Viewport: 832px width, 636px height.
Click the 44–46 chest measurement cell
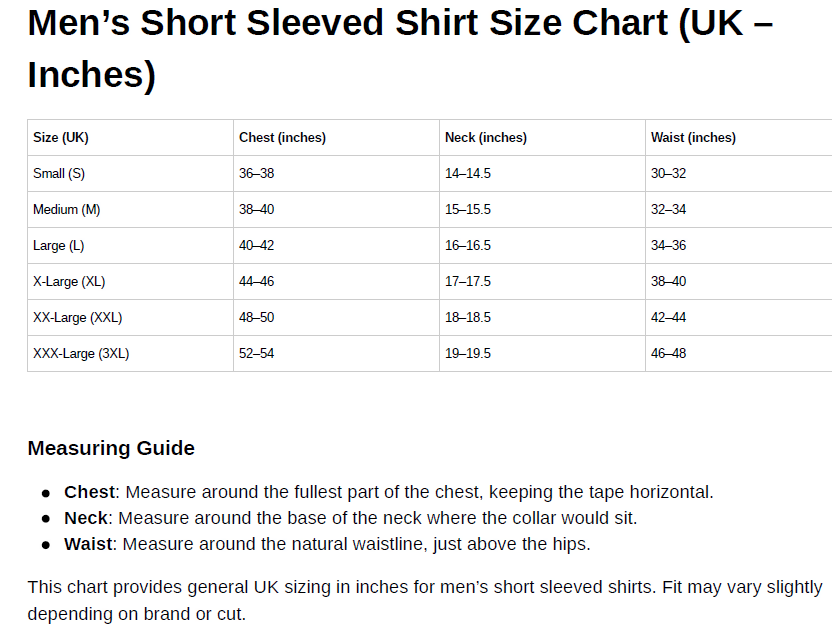tap(256, 282)
